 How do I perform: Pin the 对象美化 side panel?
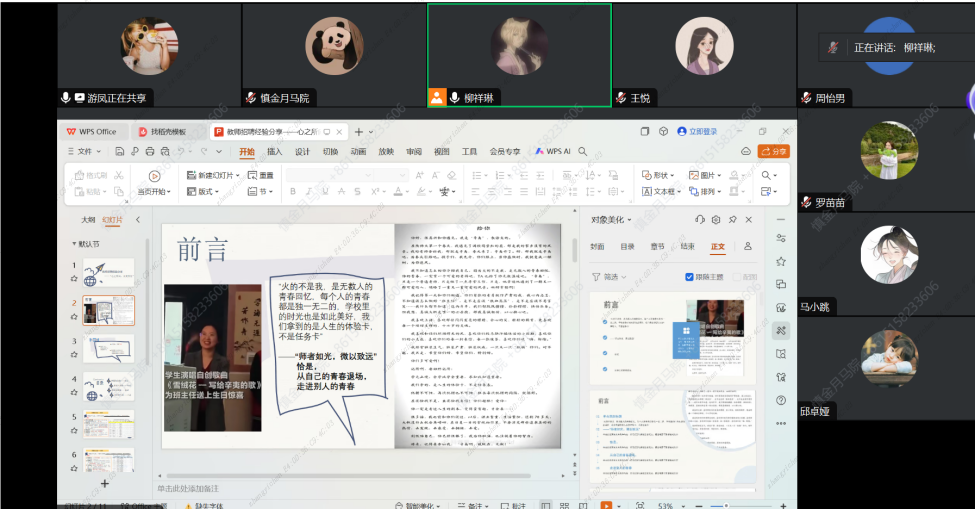(733, 219)
